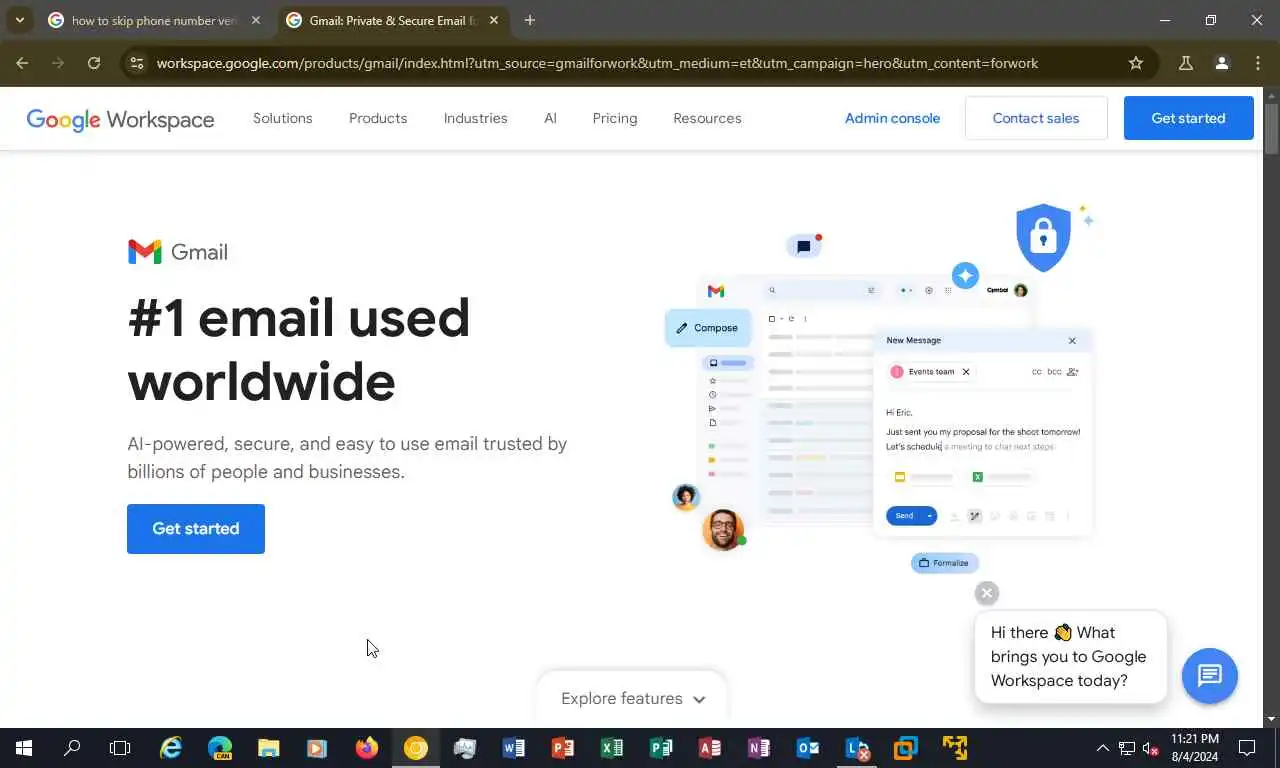Open the Solutions menu
The width and height of the screenshot is (1280, 768).
pos(283,118)
